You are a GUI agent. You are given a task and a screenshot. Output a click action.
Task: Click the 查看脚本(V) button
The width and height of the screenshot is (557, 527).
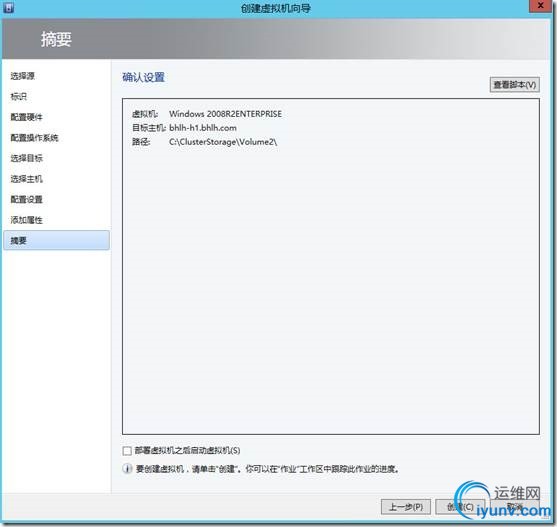514,85
